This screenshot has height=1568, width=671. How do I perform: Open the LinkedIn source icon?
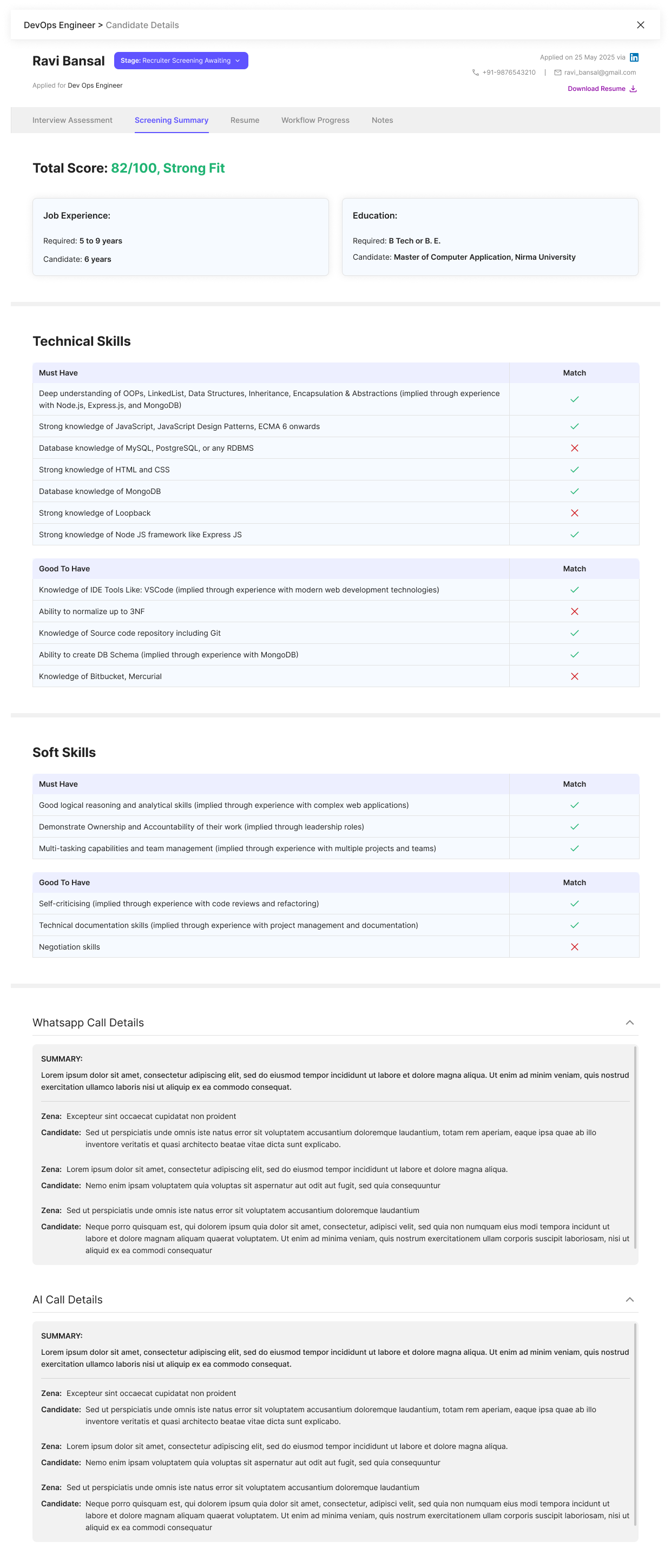tap(634, 57)
